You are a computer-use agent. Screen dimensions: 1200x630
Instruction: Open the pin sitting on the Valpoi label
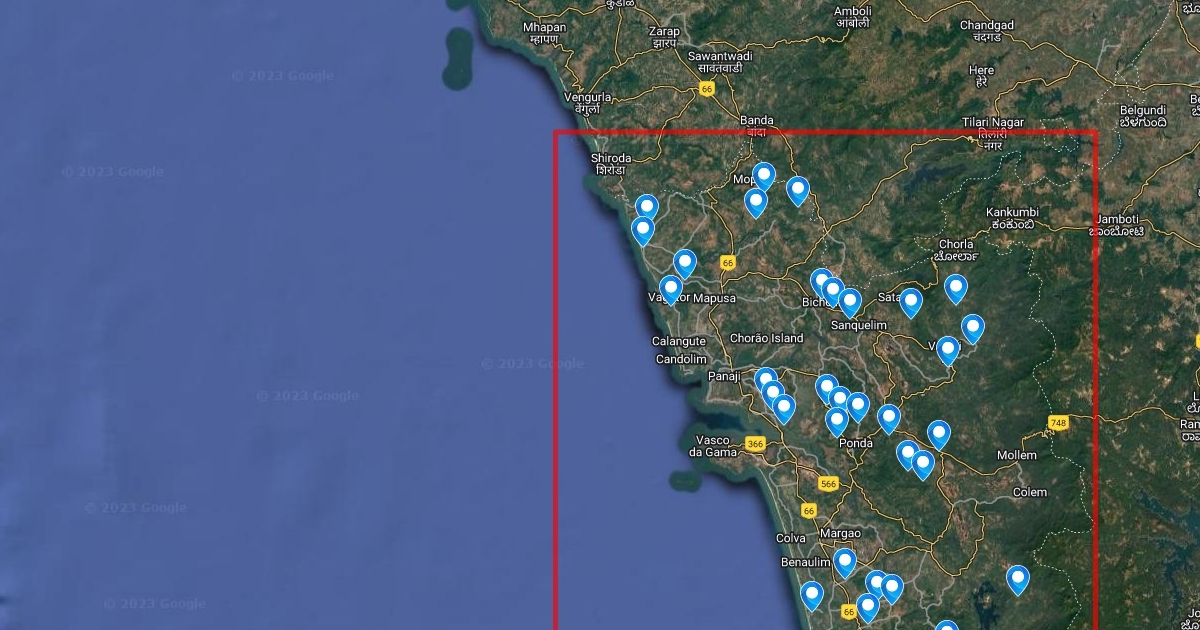click(x=948, y=350)
